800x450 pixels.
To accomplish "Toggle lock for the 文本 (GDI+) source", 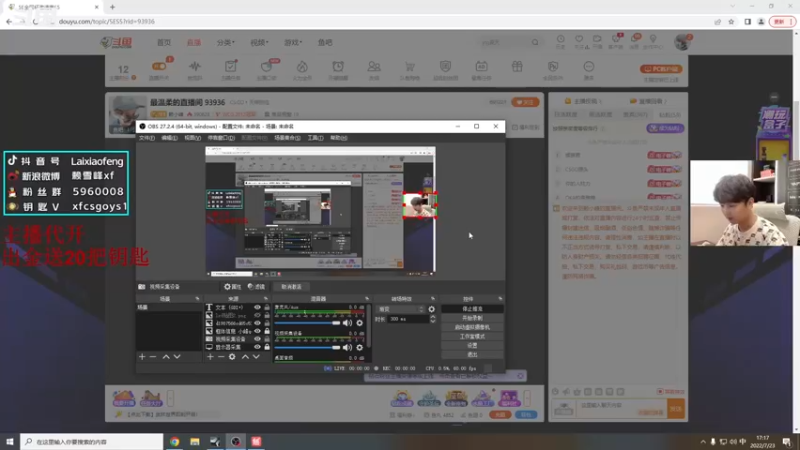I will (x=267, y=308).
